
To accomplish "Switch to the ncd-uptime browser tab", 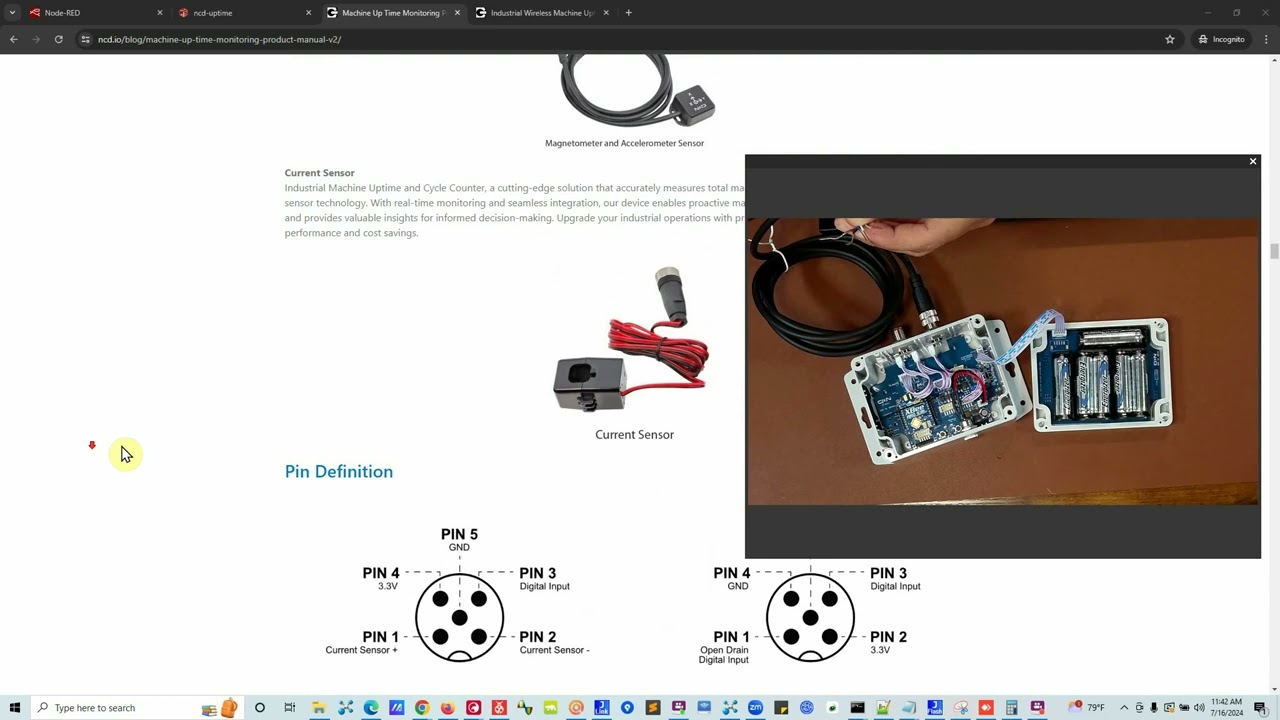I will tap(245, 13).
